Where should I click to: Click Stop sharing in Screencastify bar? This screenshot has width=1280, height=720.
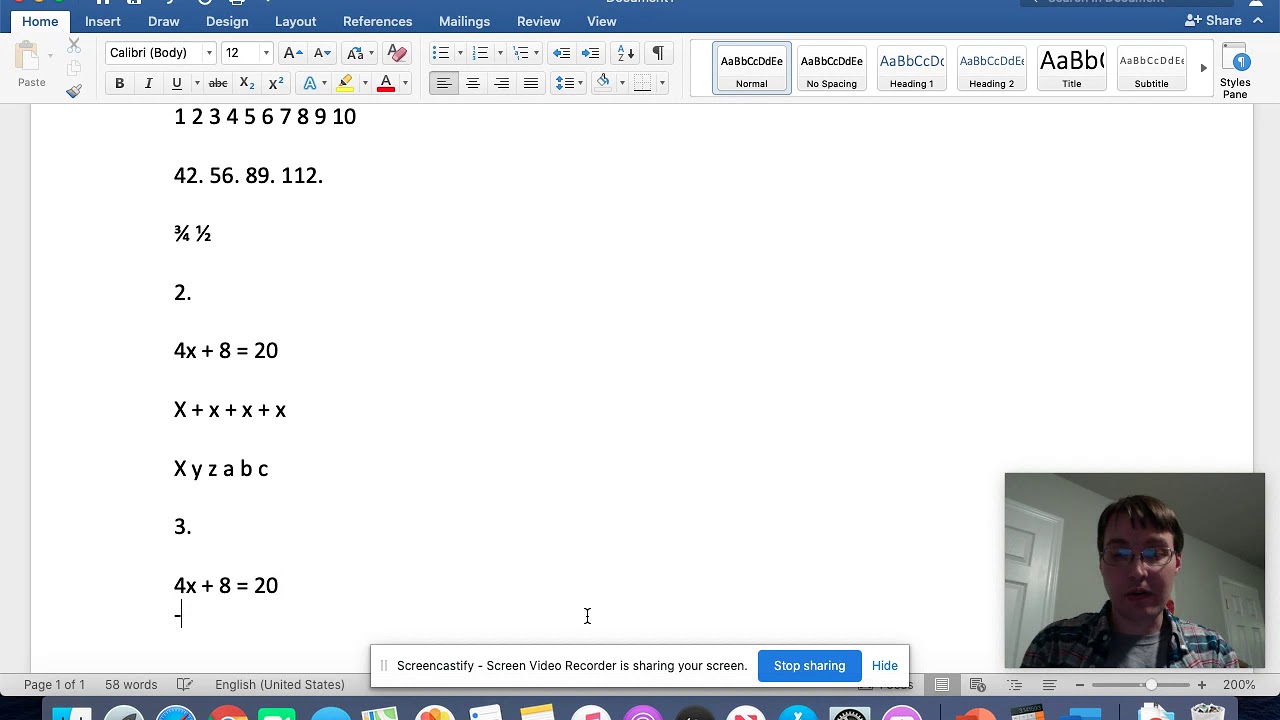tap(809, 666)
